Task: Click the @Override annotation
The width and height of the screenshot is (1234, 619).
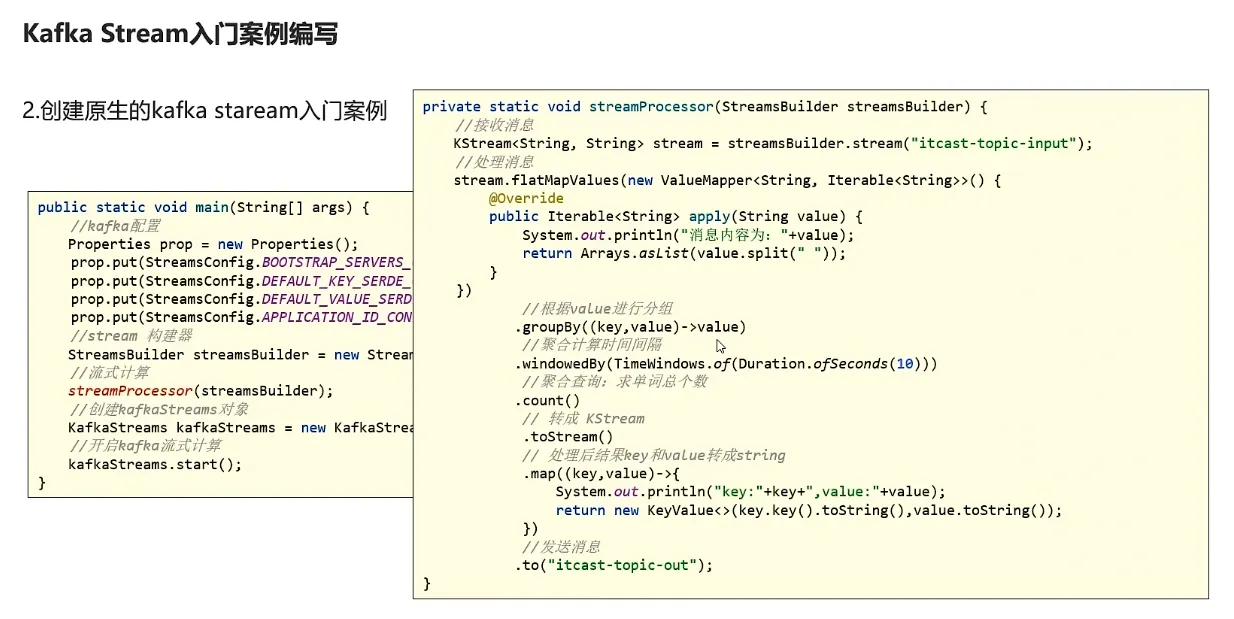Action: [x=526, y=198]
